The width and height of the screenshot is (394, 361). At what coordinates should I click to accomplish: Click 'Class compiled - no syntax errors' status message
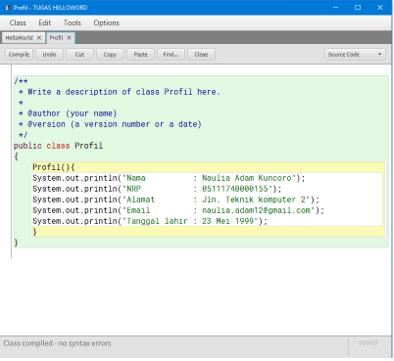tap(57, 343)
